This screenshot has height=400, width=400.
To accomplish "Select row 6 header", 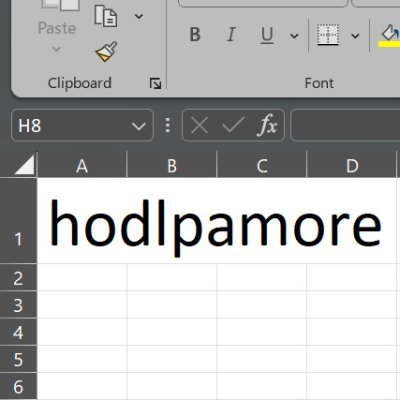I will (x=18, y=386).
